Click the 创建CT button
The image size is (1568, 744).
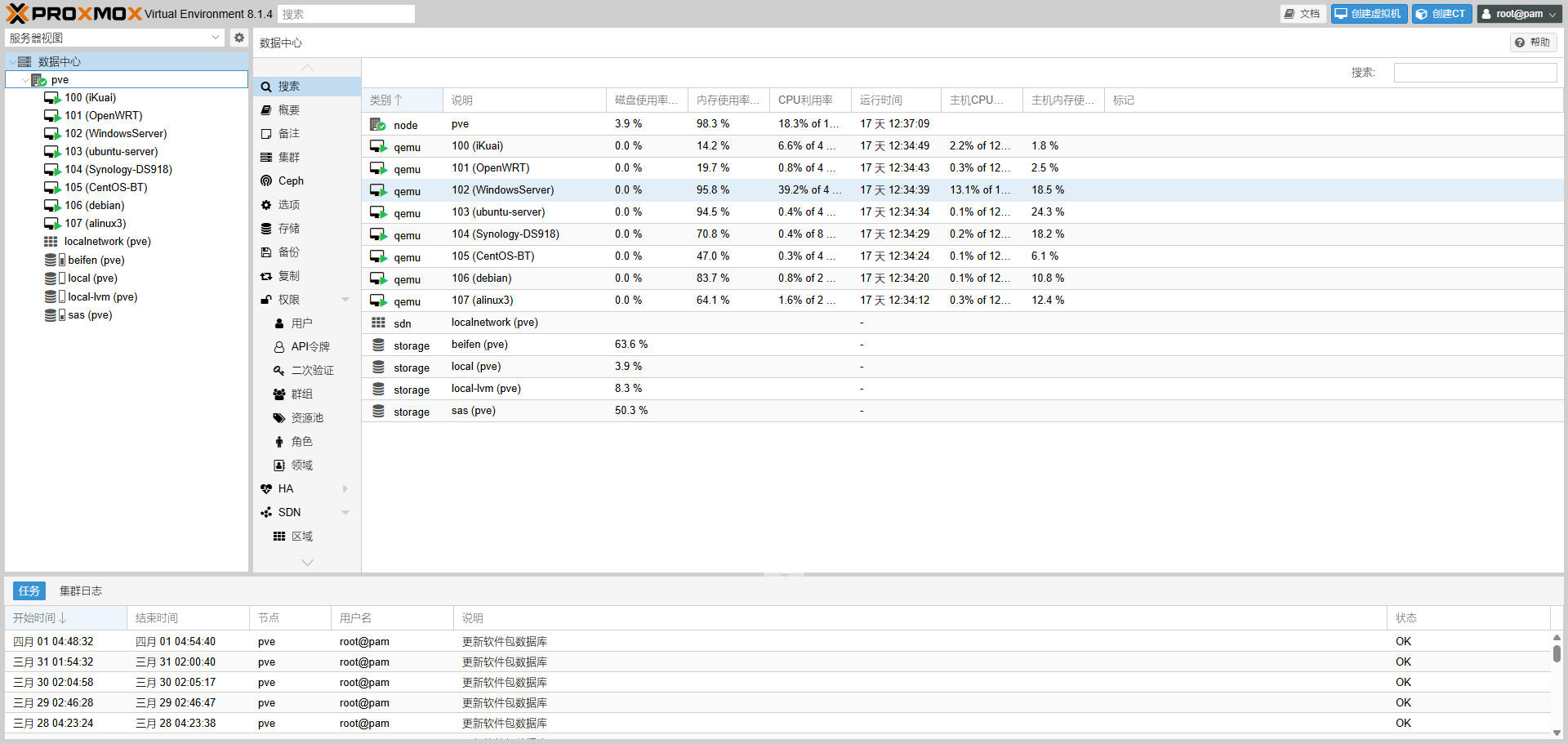(x=1441, y=14)
